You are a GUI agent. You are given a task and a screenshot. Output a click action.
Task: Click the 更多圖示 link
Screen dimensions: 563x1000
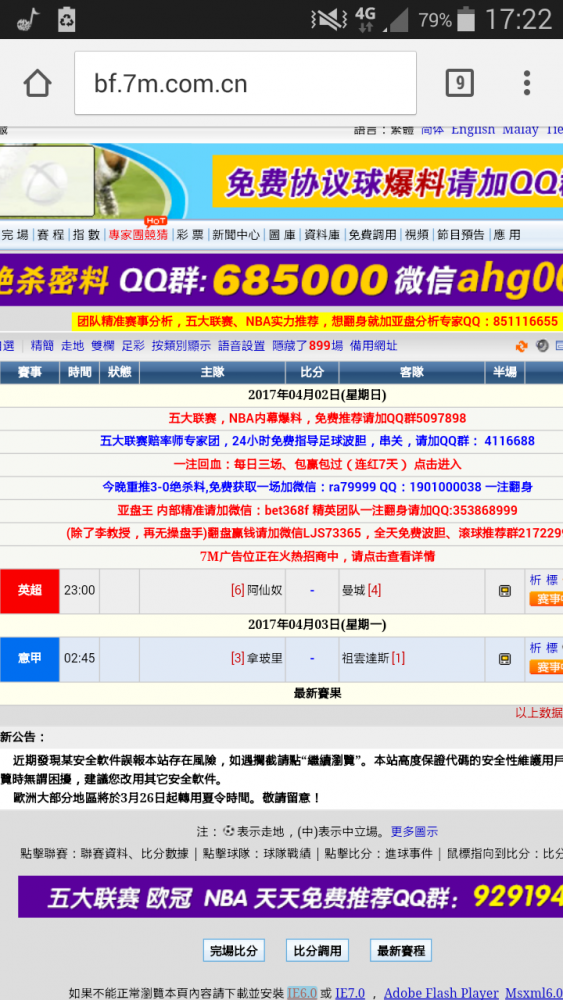tap(414, 832)
